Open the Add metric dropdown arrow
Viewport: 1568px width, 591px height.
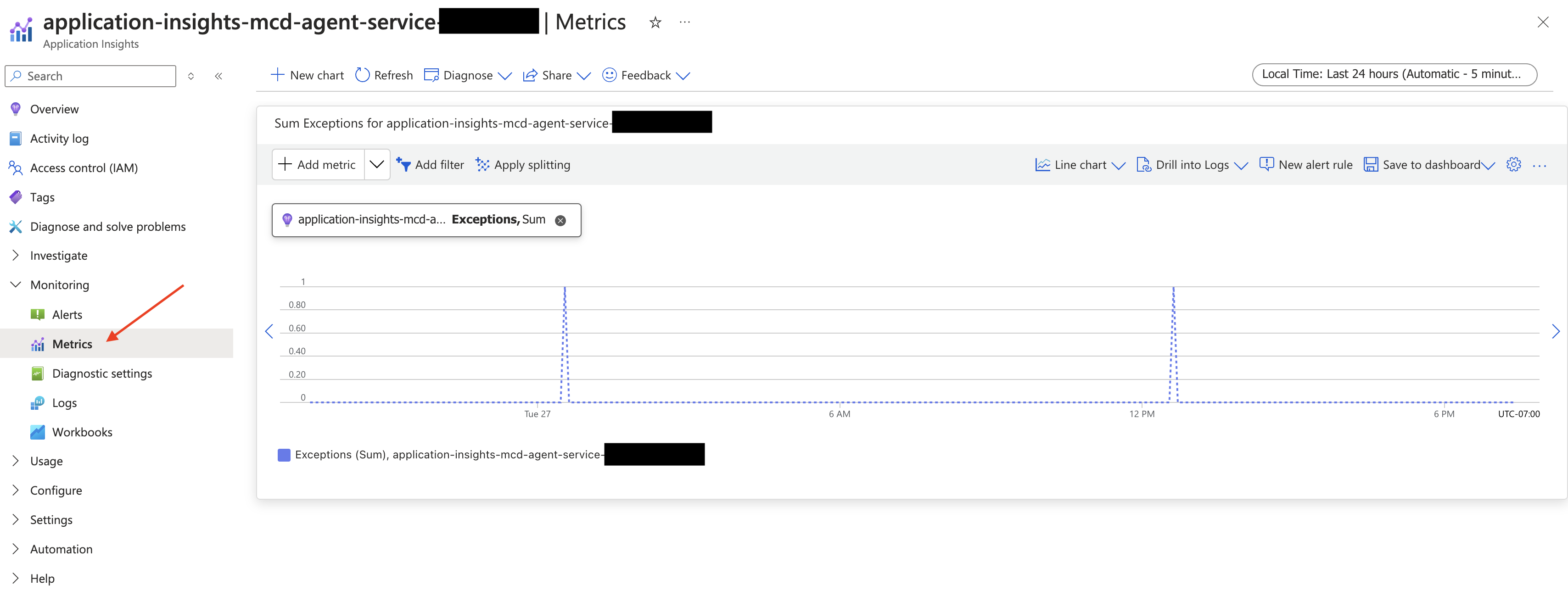point(377,164)
